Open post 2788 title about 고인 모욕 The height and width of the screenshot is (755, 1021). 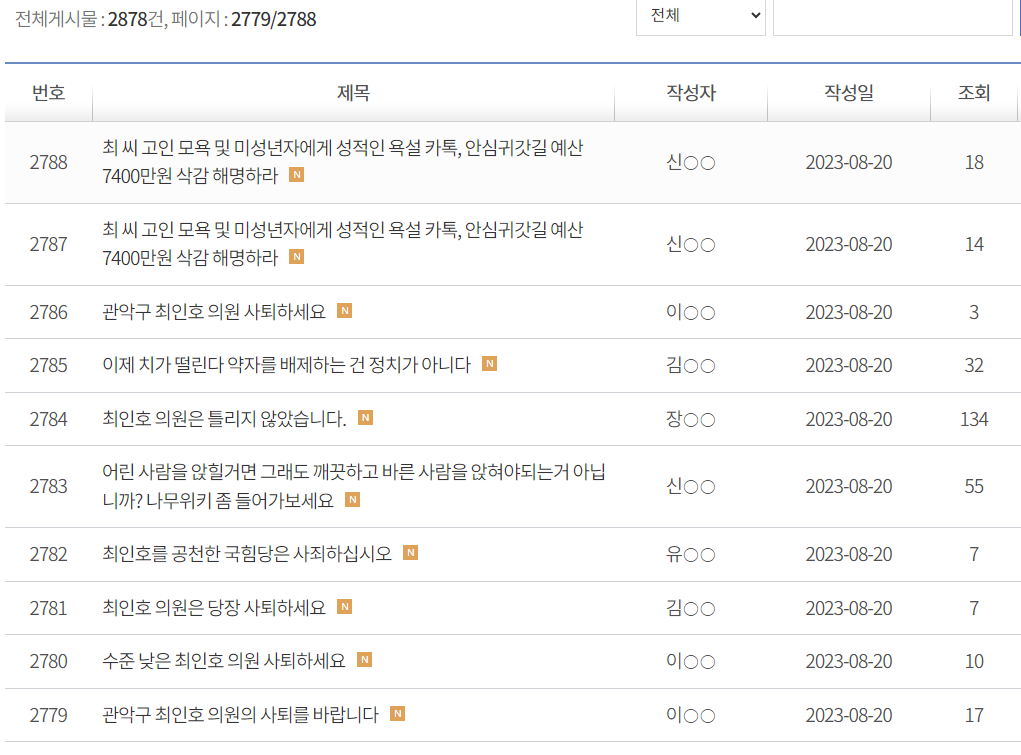[x=343, y=162]
